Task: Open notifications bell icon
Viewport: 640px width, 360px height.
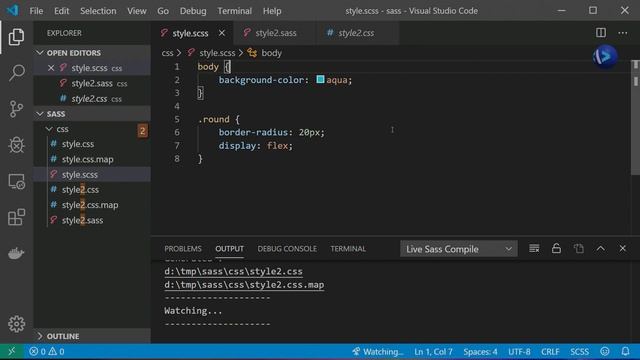Action: 625,351
